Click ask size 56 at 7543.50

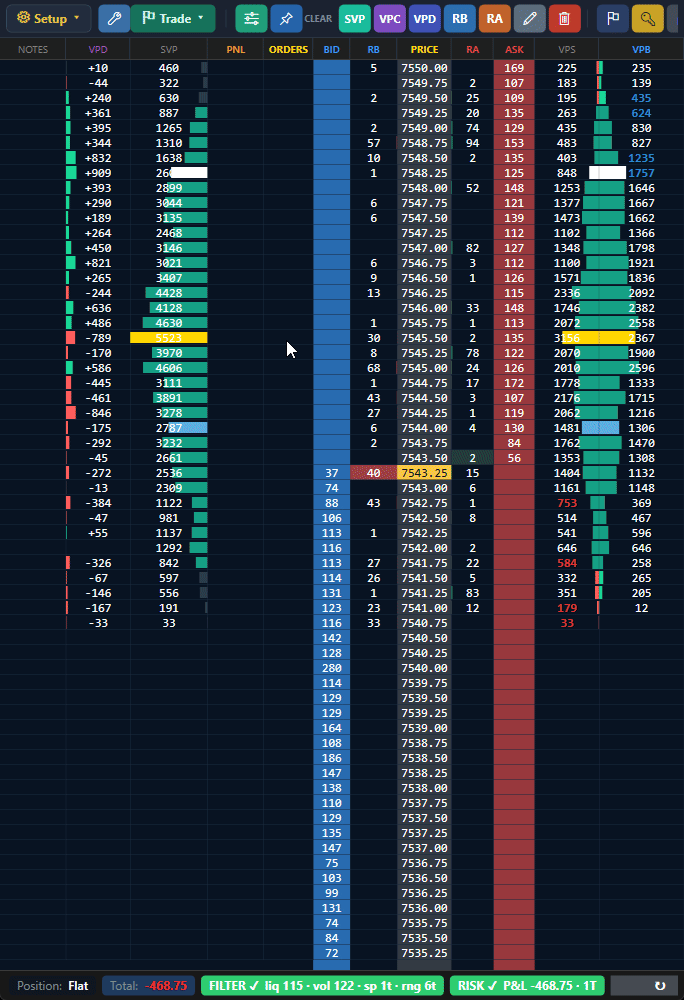point(514,458)
